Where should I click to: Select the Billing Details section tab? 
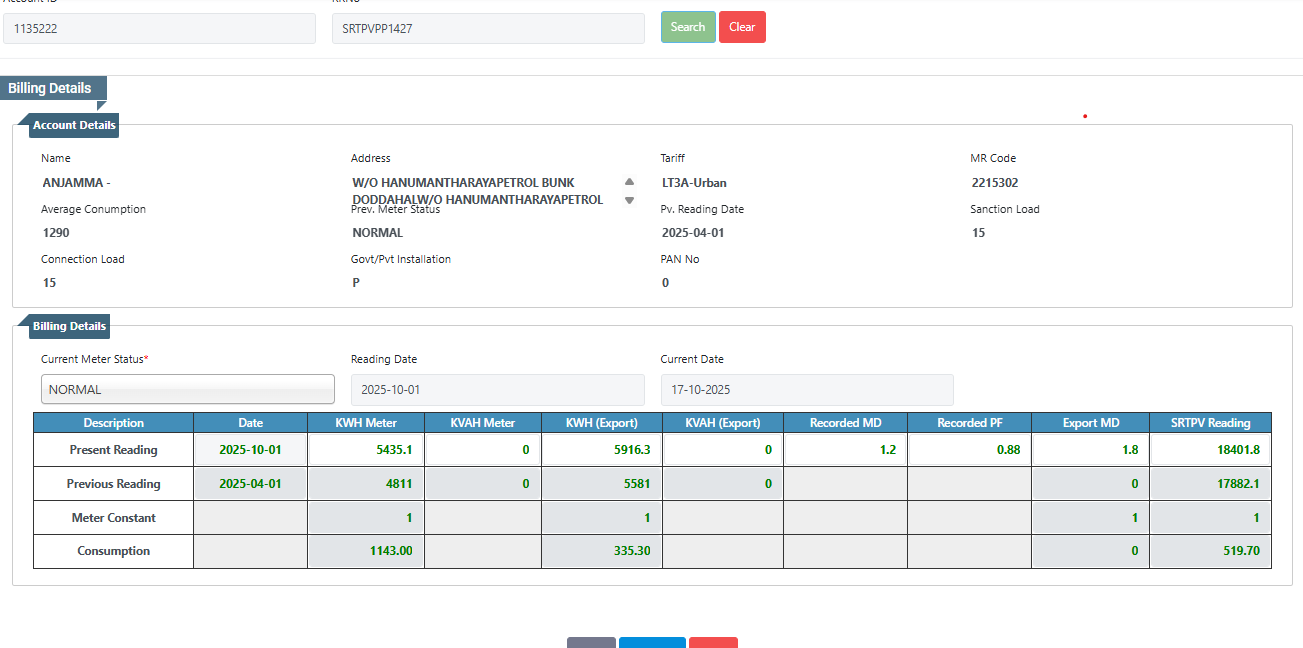coord(50,88)
